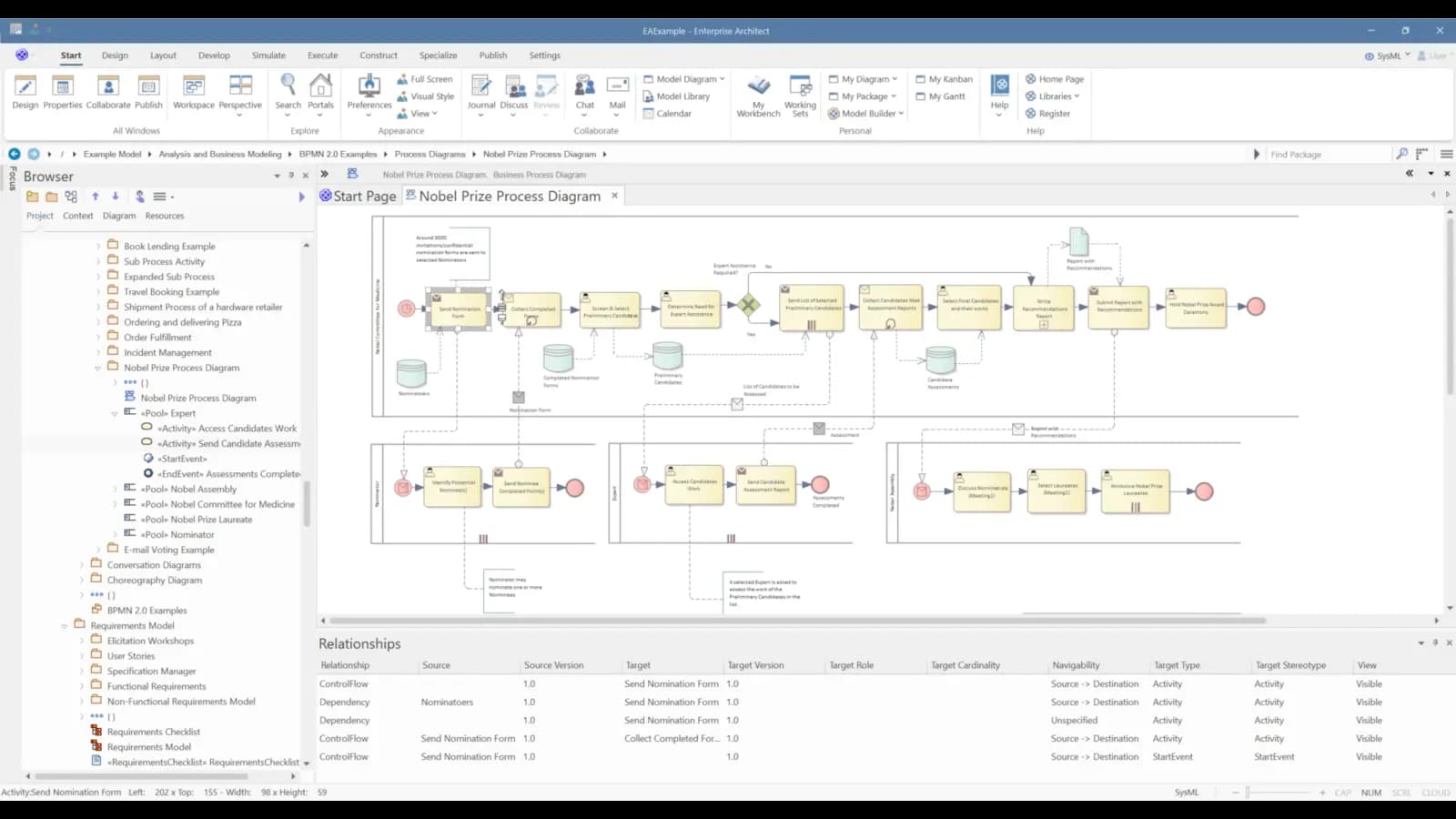This screenshot has width=1456, height=819.
Task: Switch to the Browser Resources tab
Action: pos(165,216)
